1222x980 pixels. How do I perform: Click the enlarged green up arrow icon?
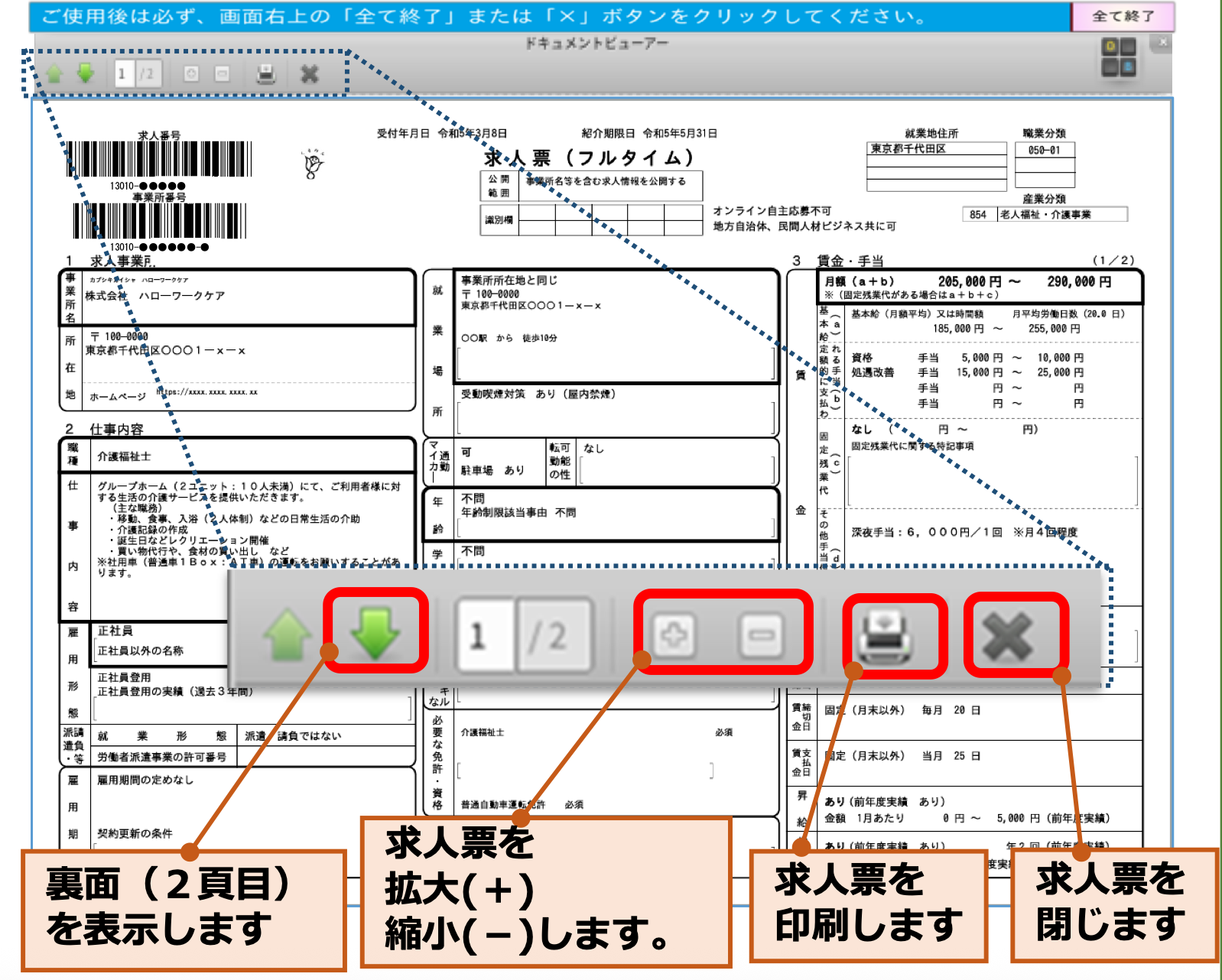(x=288, y=634)
